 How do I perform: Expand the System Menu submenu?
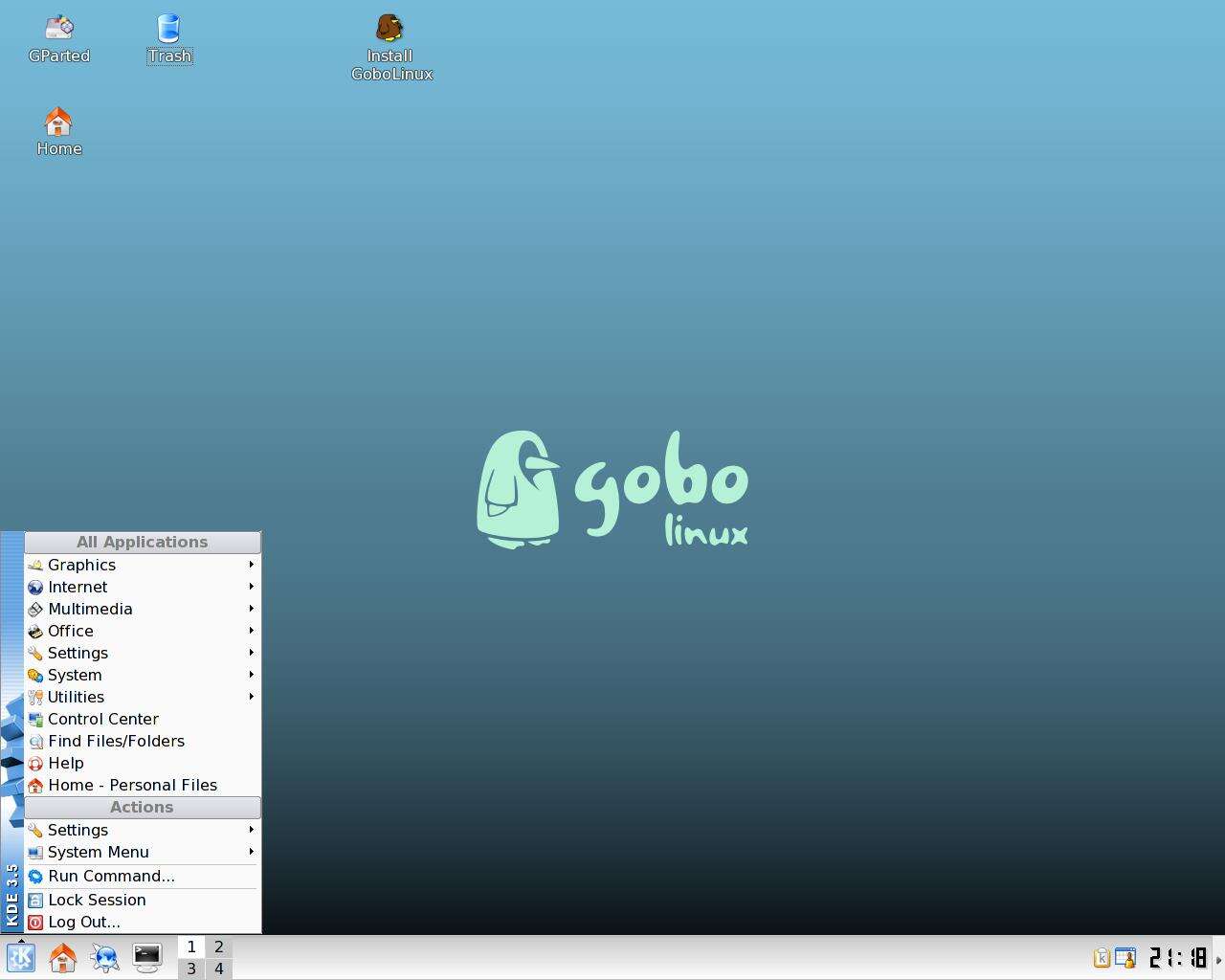click(143, 852)
